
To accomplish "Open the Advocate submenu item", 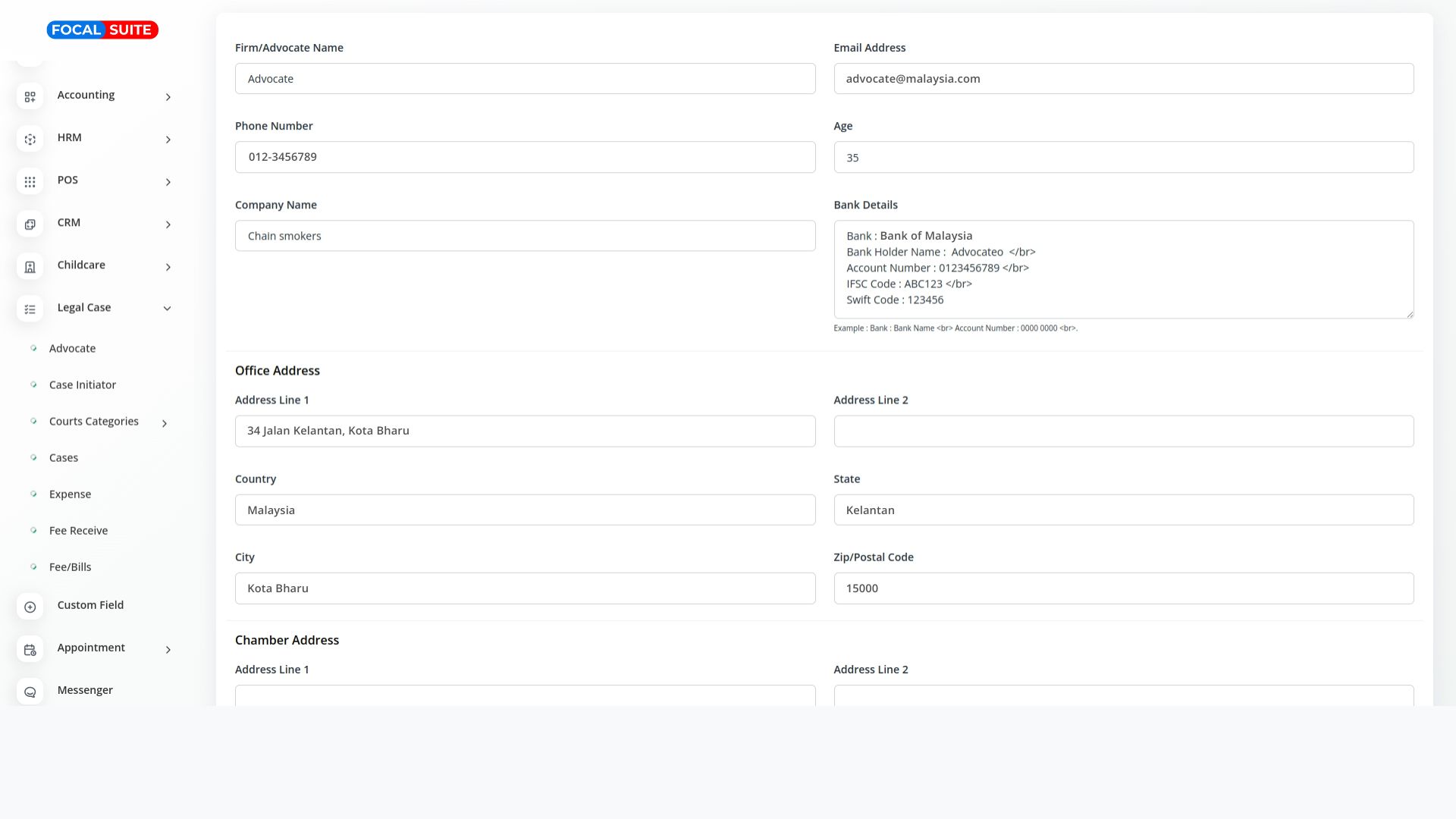I will pos(72,348).
